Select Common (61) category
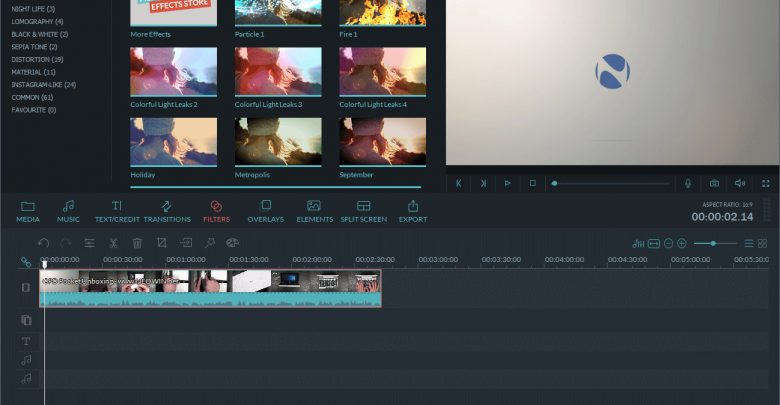 click(x=32, y=97)
